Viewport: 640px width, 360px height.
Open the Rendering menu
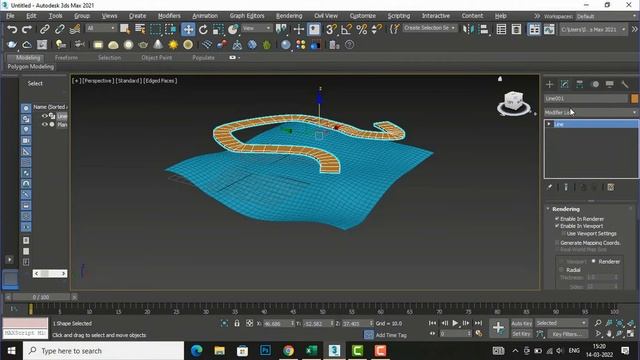[289, 16]
